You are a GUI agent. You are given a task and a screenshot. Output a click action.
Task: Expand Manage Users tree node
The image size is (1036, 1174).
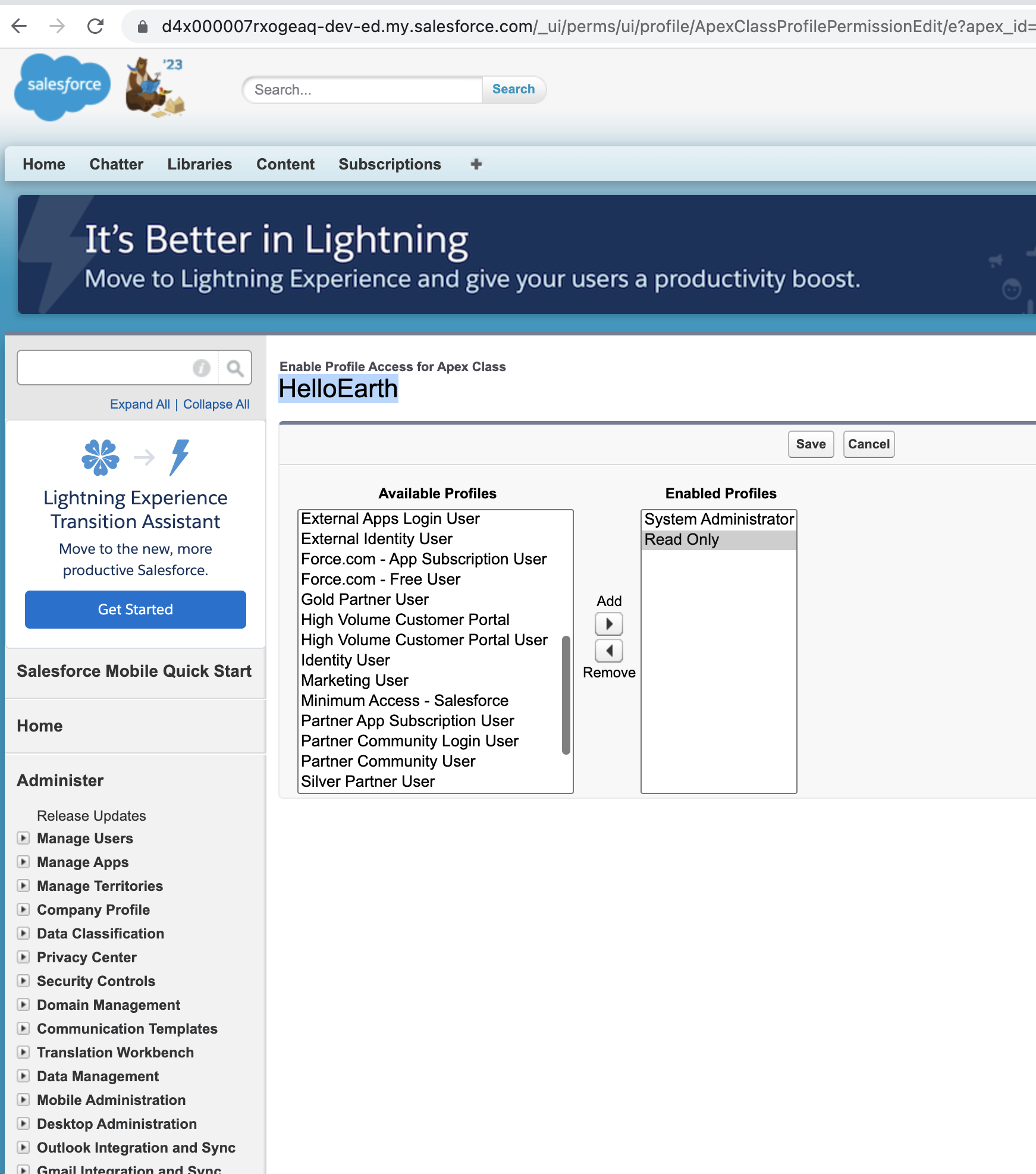[x=23, y=838]
